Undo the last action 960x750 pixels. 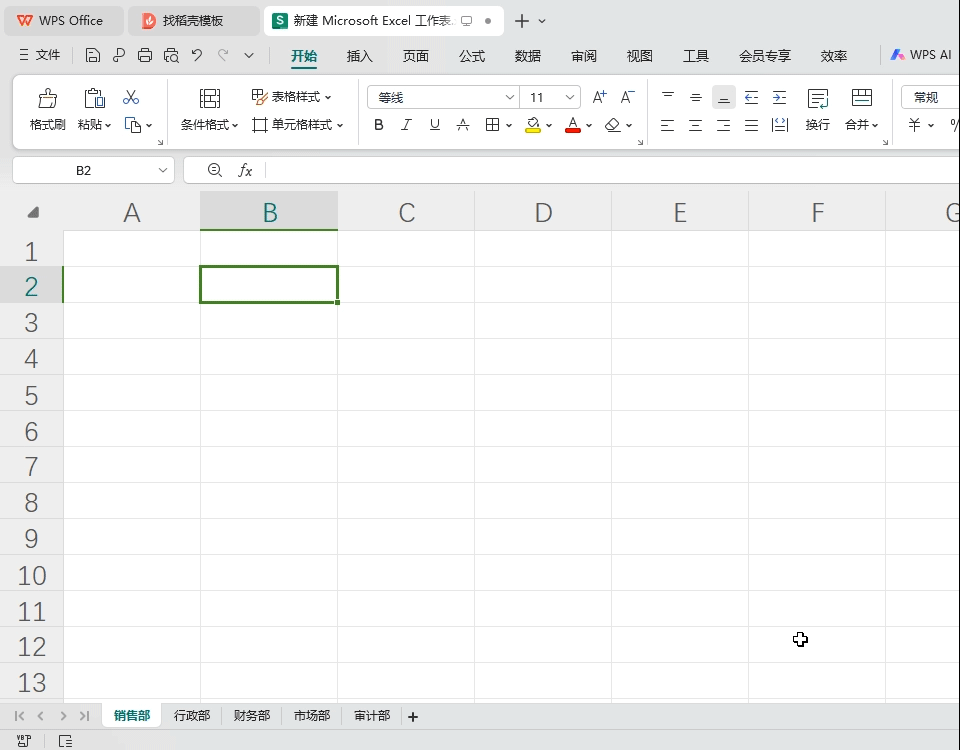pos(197,56)
